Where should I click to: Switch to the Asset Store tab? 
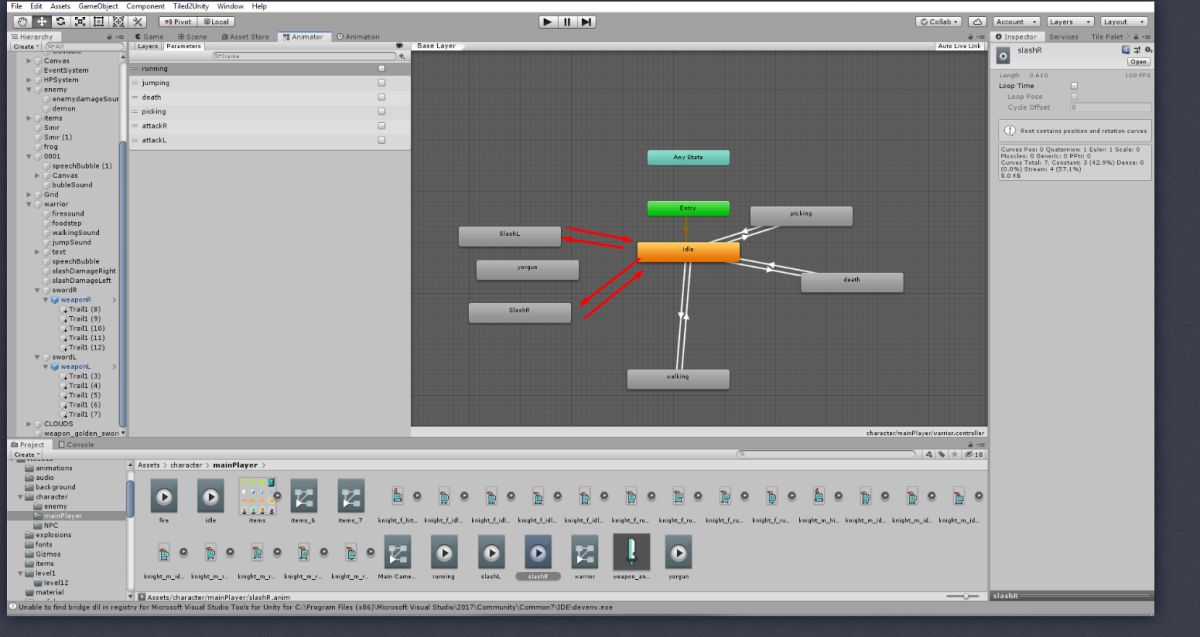(x=243, y=36)
